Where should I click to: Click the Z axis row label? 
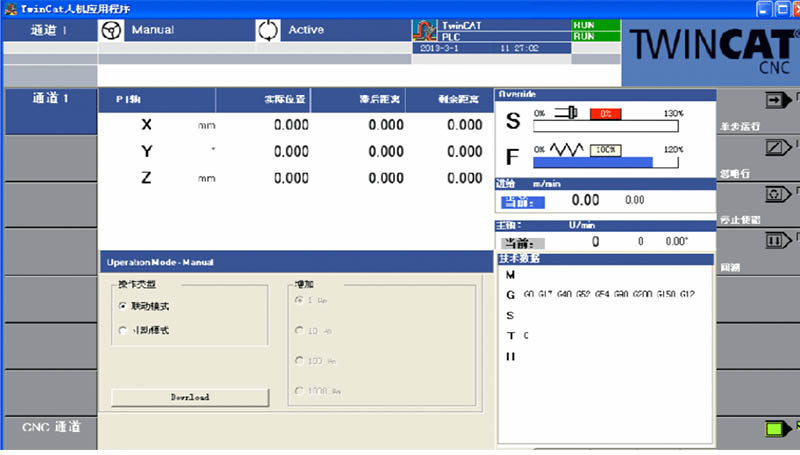coord(146,178)
